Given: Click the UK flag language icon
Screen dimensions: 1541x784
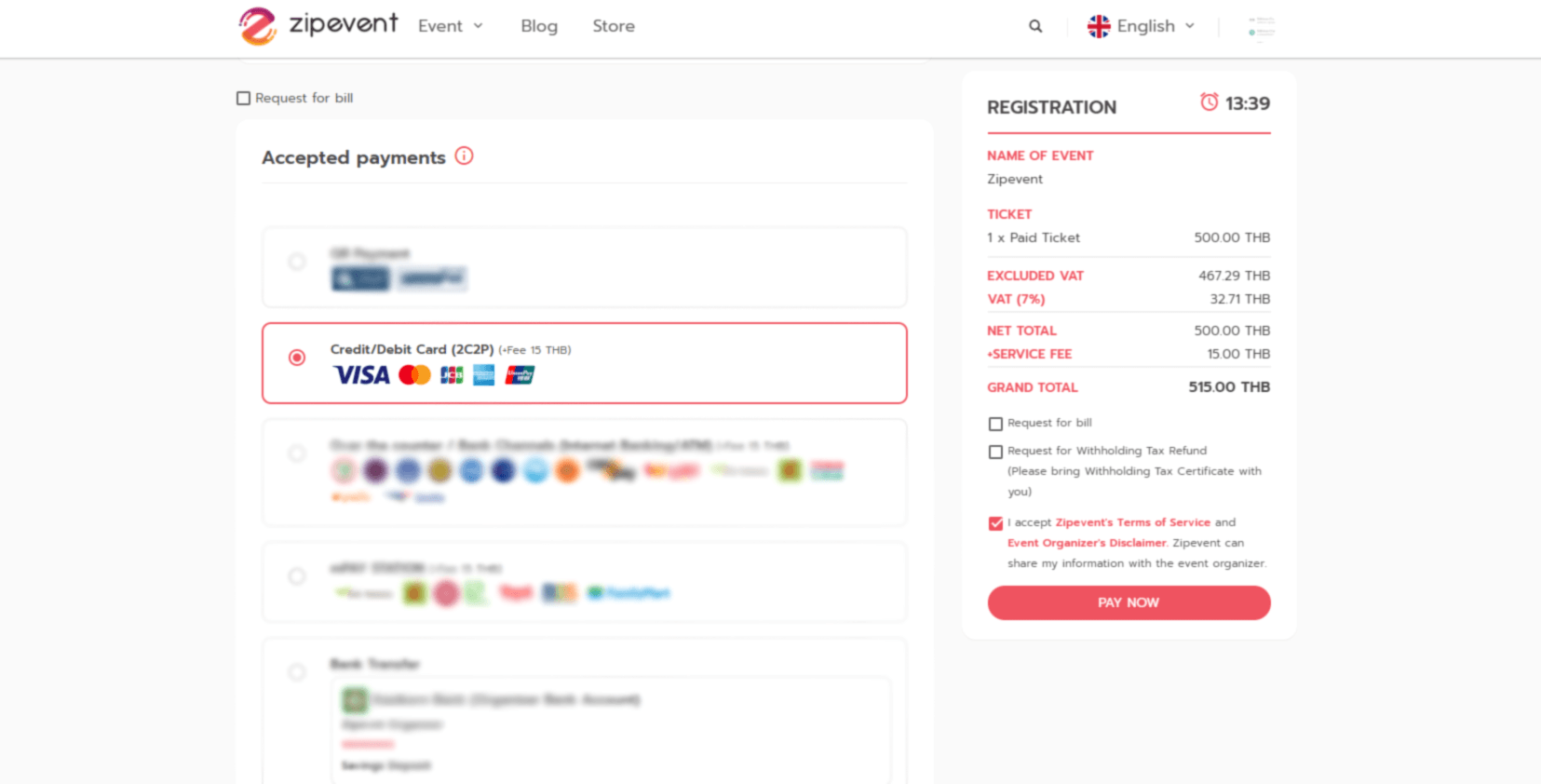Looking at the screenshot, I should 1099,26.
